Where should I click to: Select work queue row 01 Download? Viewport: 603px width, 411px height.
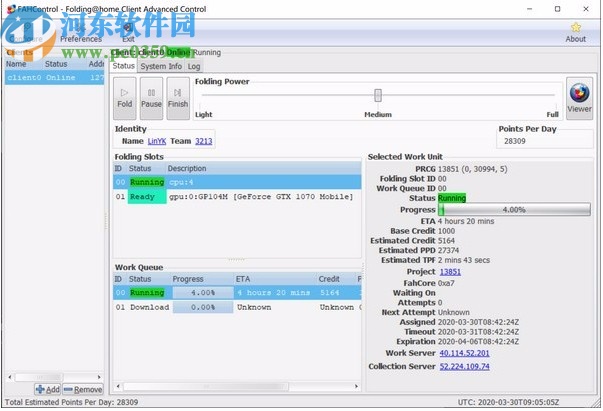237,307
